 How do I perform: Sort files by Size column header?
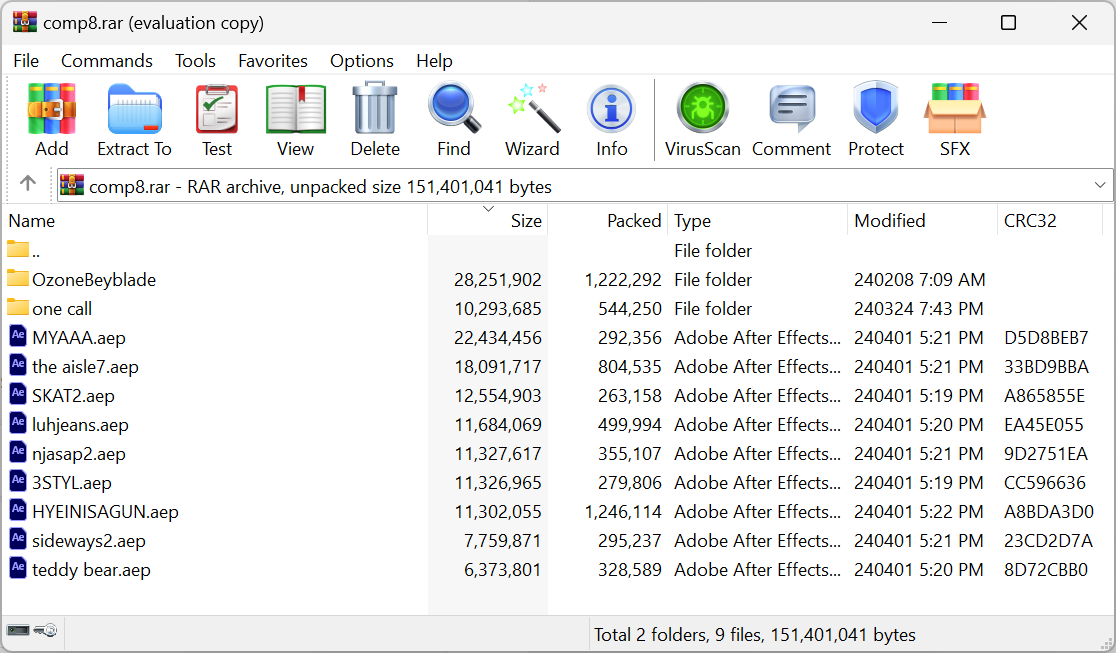coord(525,221)
